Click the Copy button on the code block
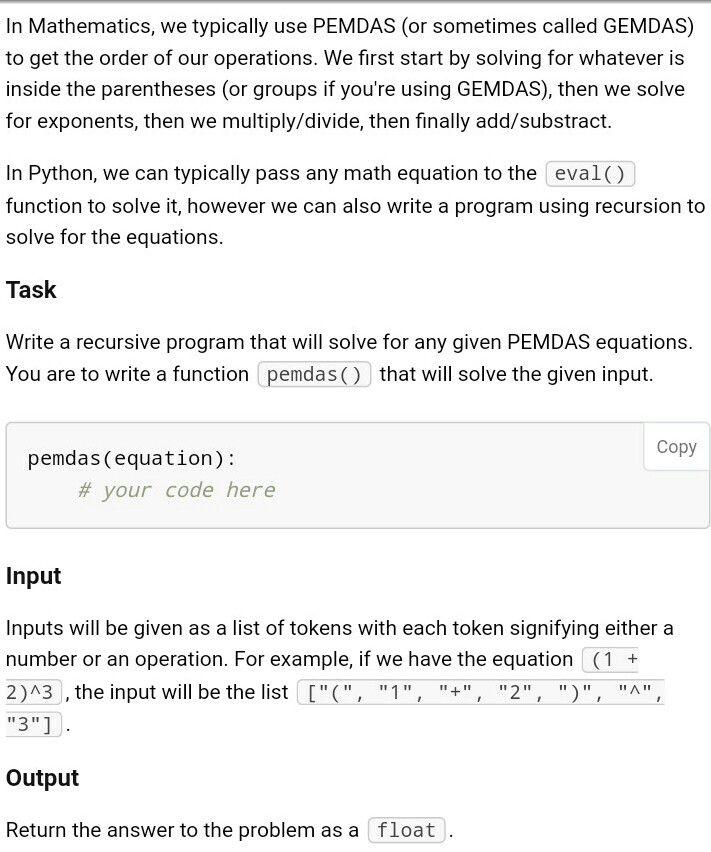The width and height of the screenshot is (711, 852). coord(675,447)
